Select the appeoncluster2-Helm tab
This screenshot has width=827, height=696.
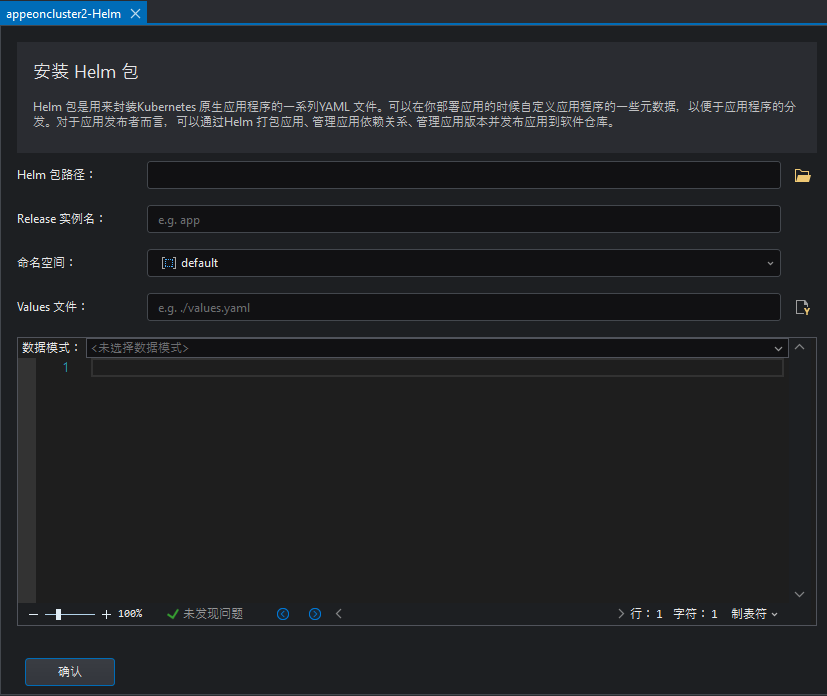[63, 14]
